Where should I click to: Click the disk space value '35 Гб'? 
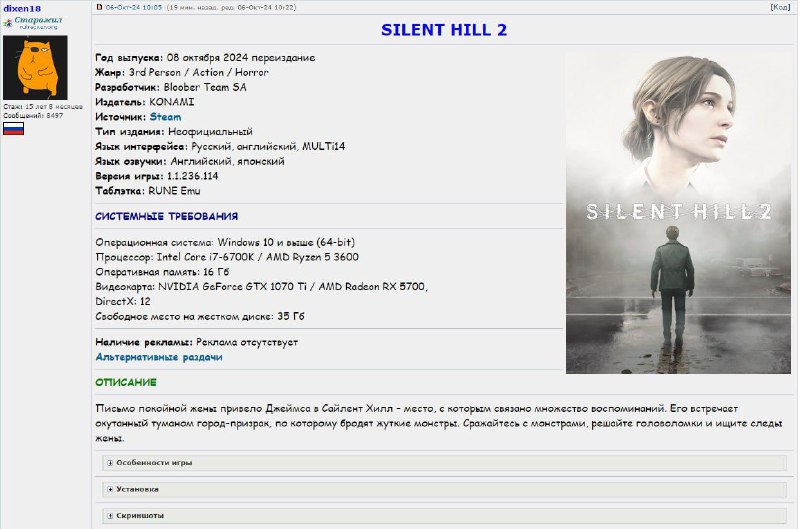pos(291,316)
